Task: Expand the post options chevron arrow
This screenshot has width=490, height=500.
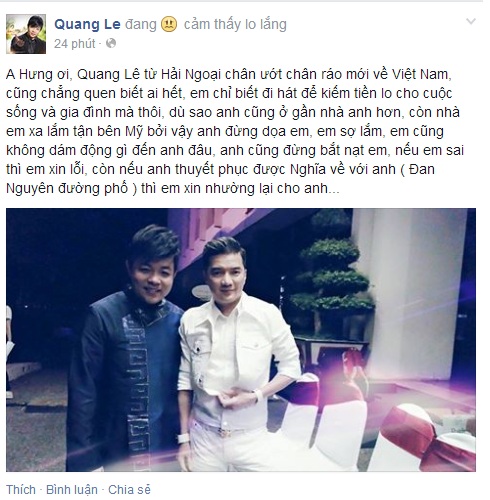Action: tap(471, 22)
